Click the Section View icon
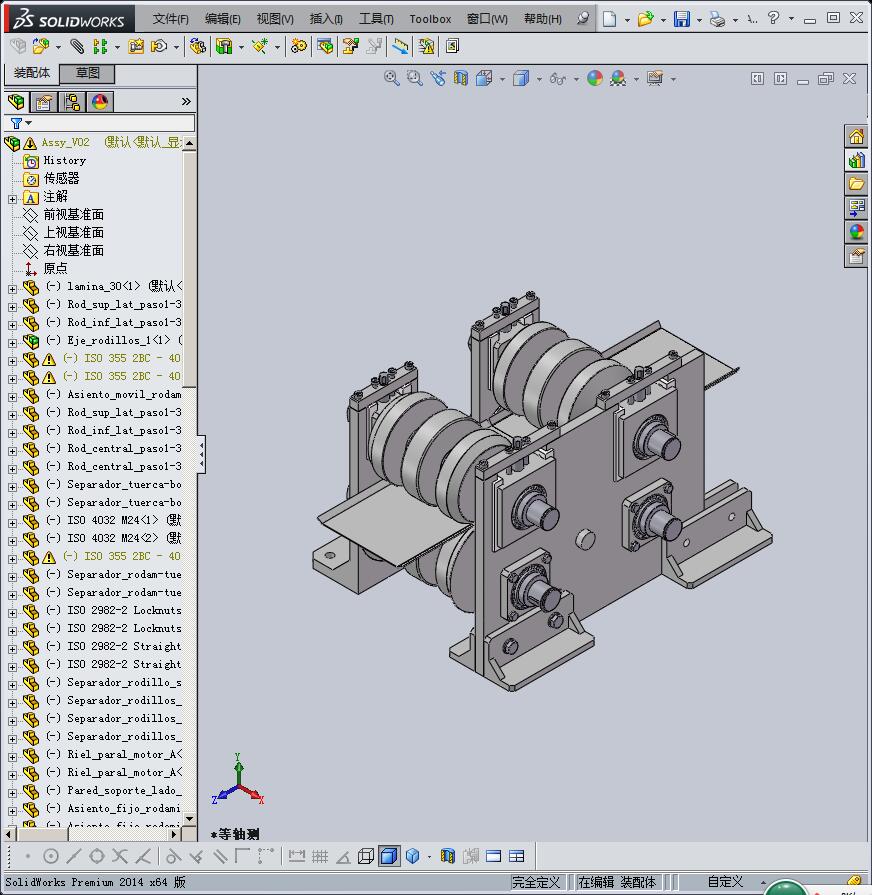 tap(461, 78)
